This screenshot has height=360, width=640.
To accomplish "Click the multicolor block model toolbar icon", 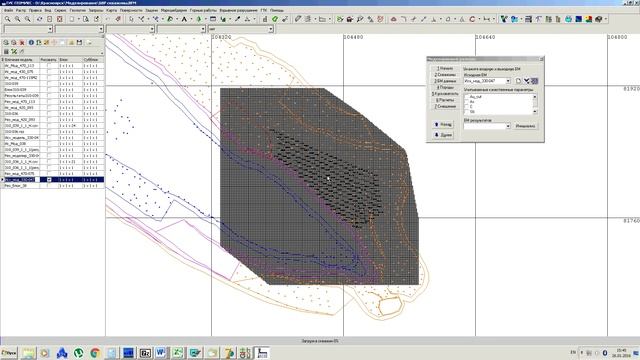I will pos(589,19).
